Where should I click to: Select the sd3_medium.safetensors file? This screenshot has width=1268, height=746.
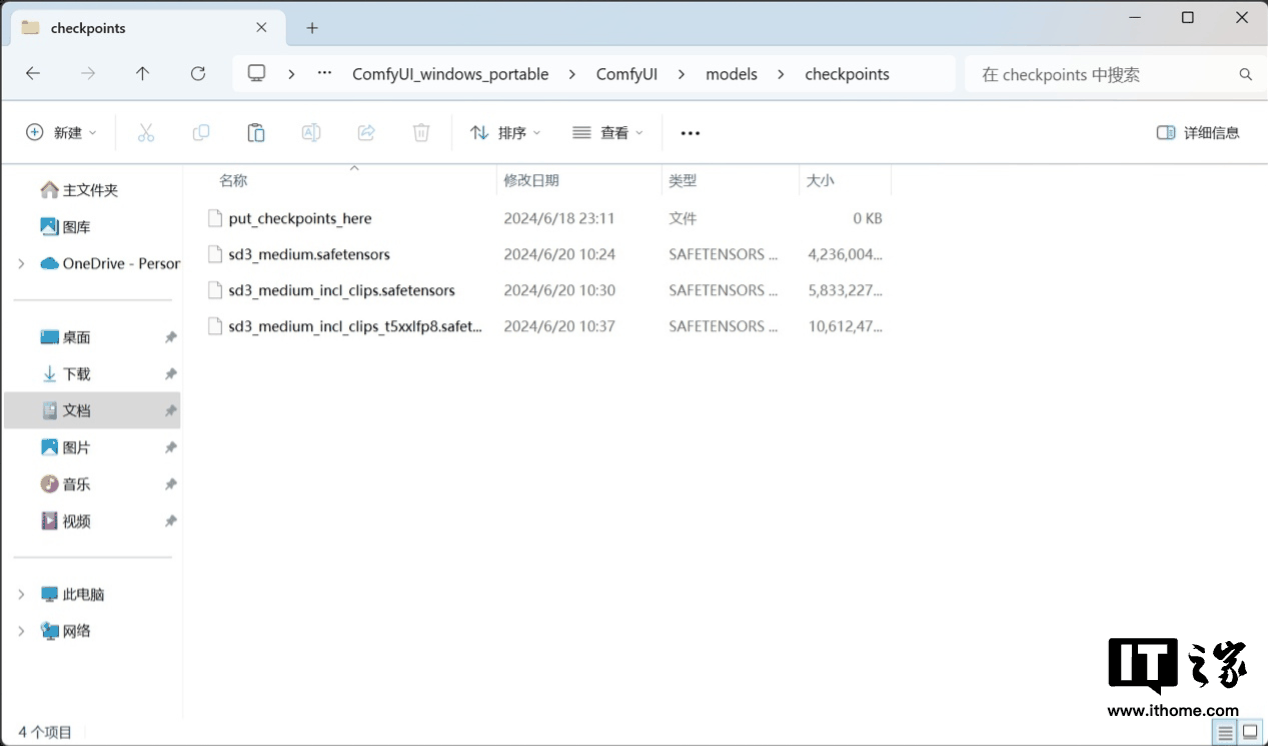pyautogui.click(x=309, y=254)
